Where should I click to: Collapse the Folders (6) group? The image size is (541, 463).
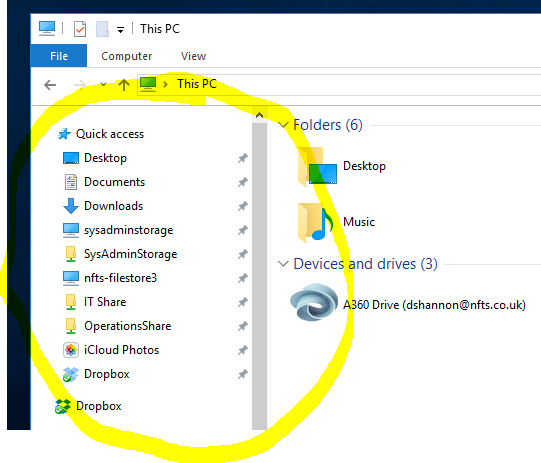click(x=283, y=125)
